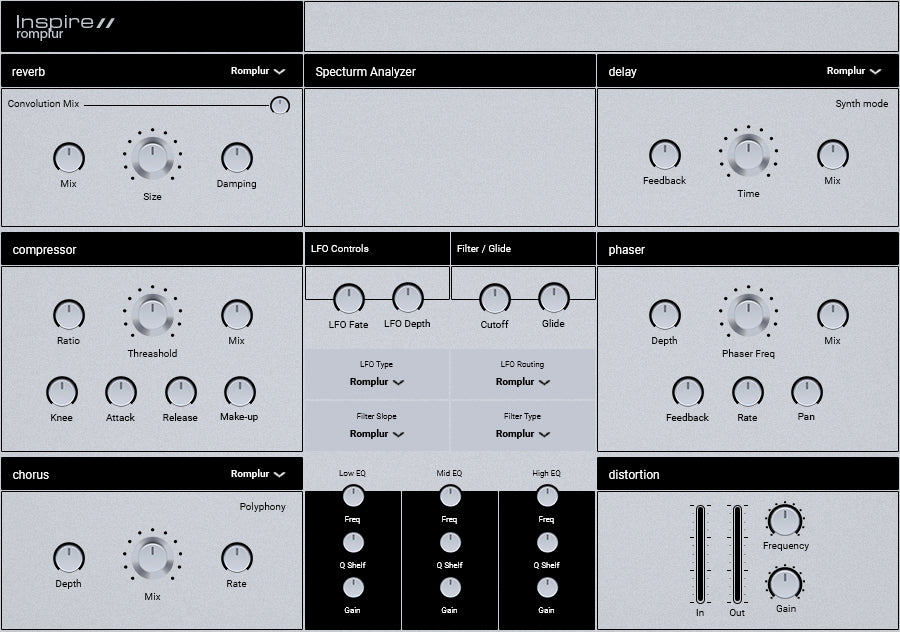The image size is (900, 632).
Task: Click the Convolution Mix slider handle
Action: 280,105
